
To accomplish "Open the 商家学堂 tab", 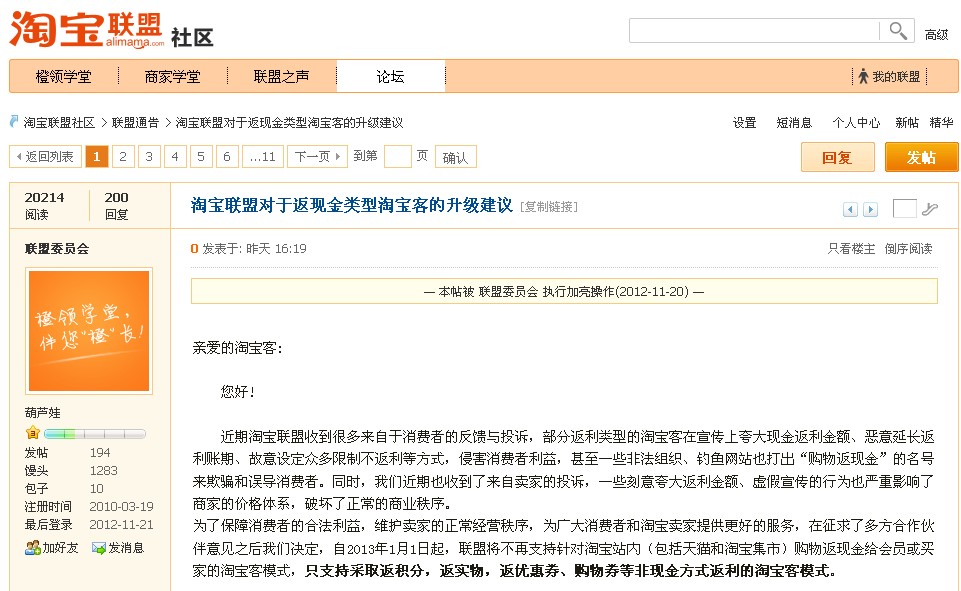I will pyautogui.click(x=172, y=76).
